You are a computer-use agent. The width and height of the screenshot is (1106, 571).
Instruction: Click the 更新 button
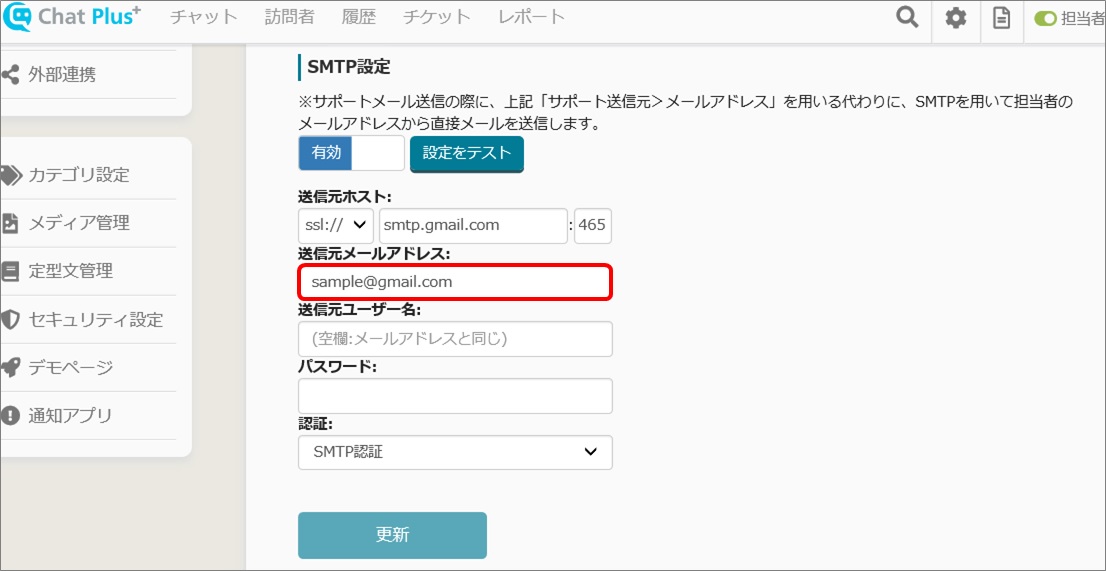pos(392,535)
